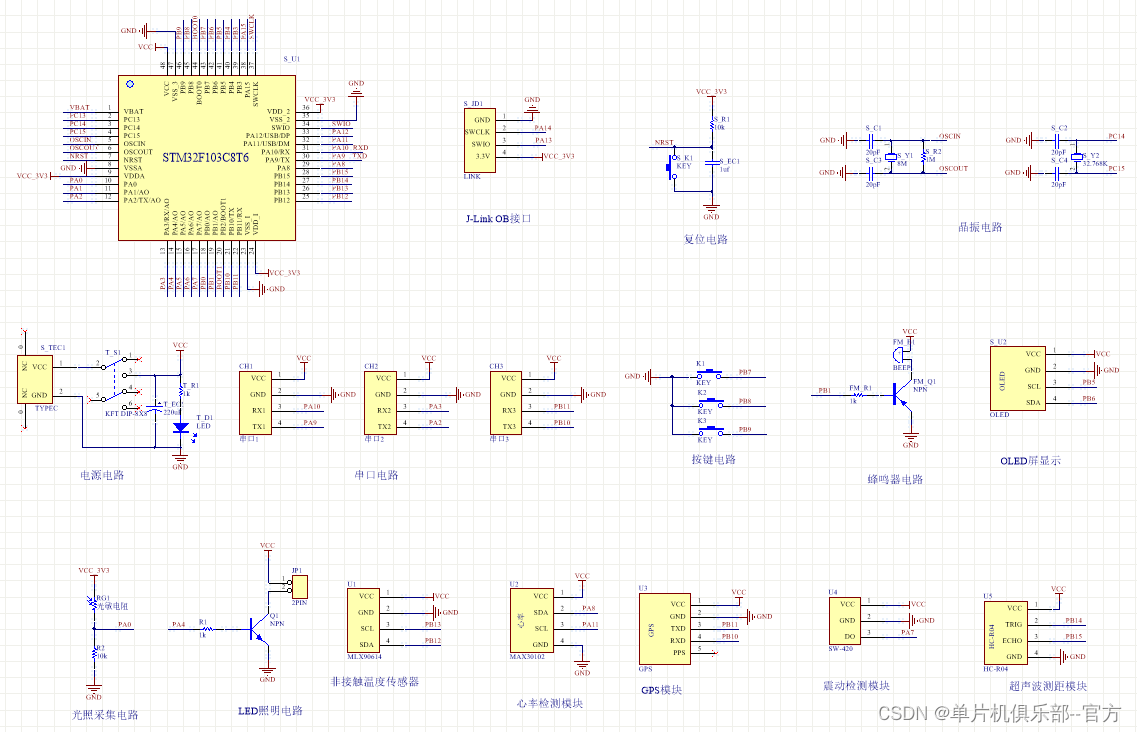Select the BEEP buzzer symbol

pyautogui.click(x=900, y=355)
